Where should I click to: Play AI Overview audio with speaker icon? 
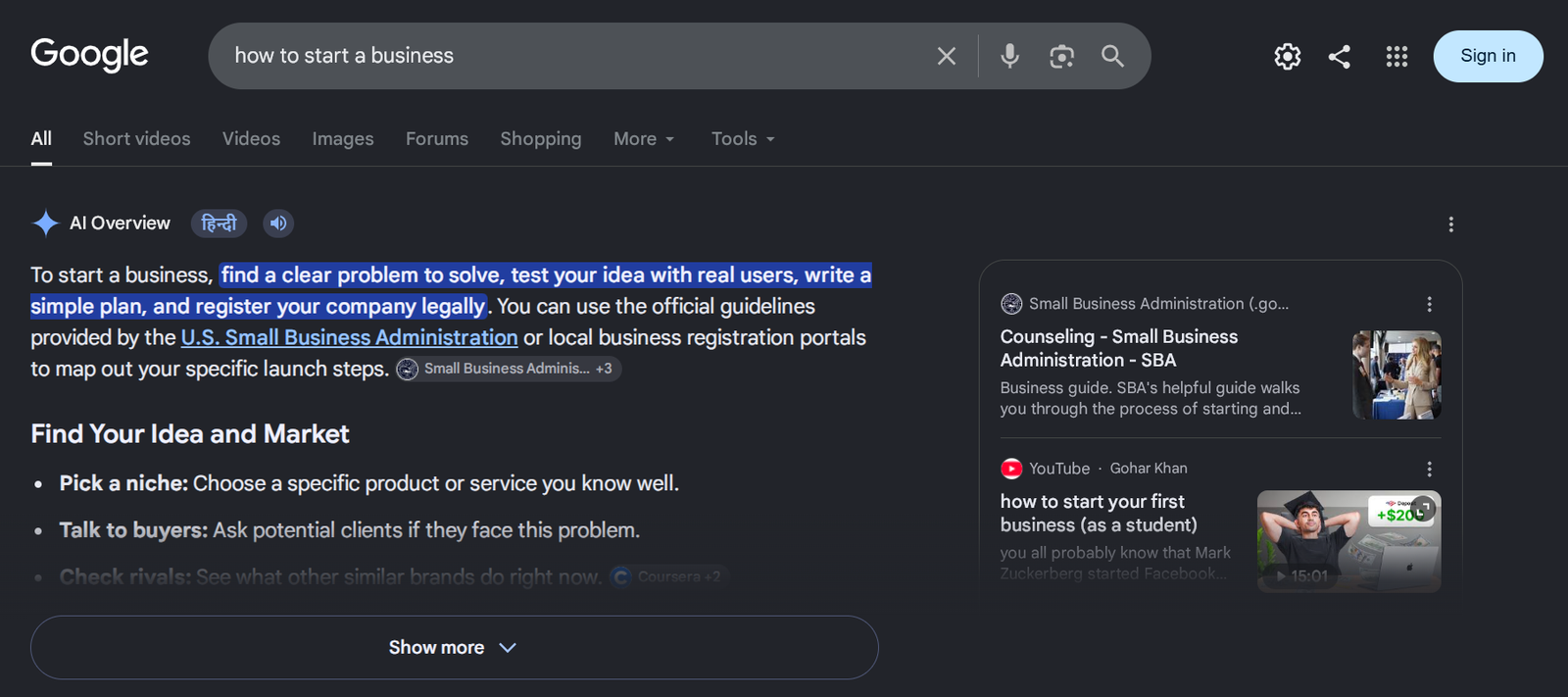(x=278, y=224)
